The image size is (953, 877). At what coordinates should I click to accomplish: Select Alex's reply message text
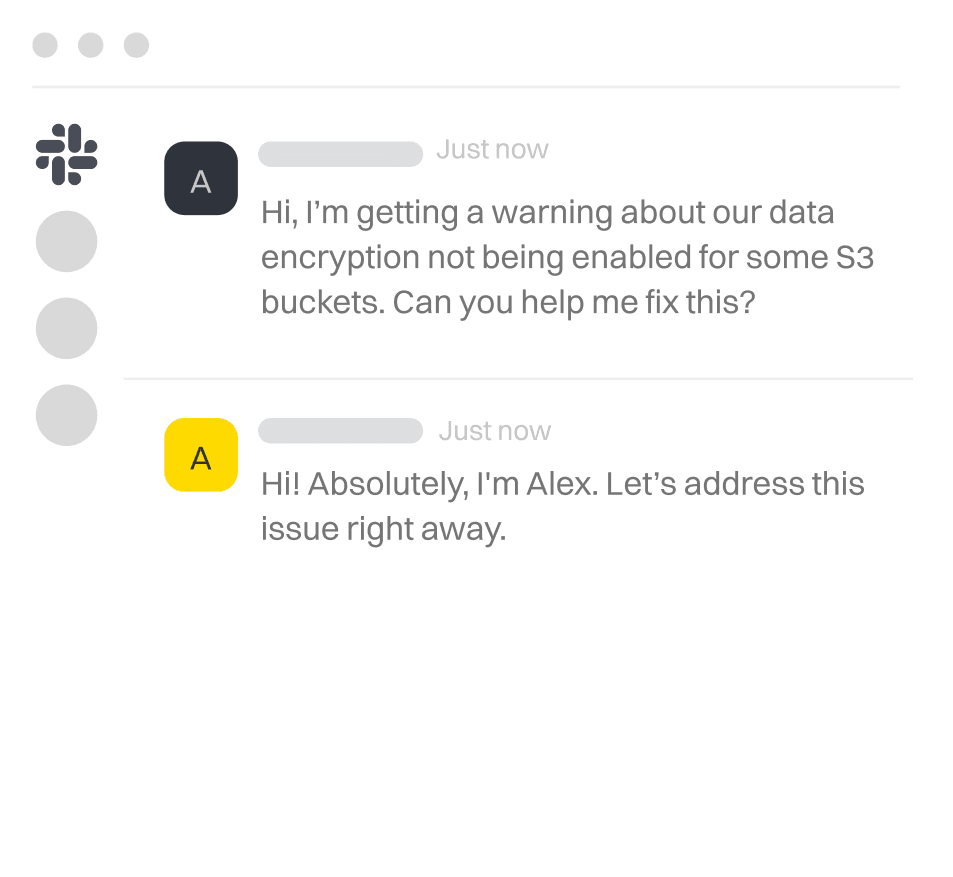click(562, 506)
